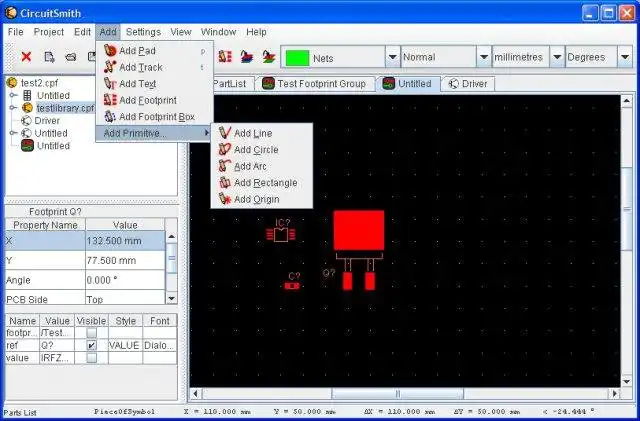Select Add Rectangle in the primitive submenu
640x421 pixels.
click(x=262, y=183)
